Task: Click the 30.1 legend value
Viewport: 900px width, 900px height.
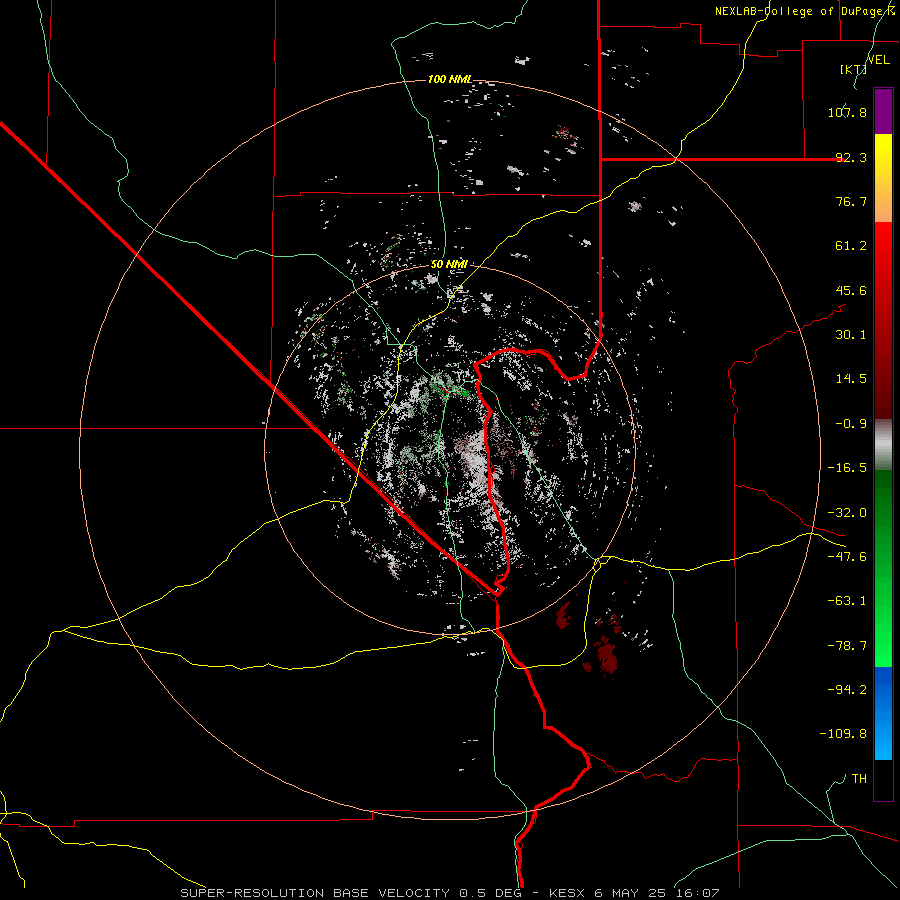Action: [x=851, y=335]
